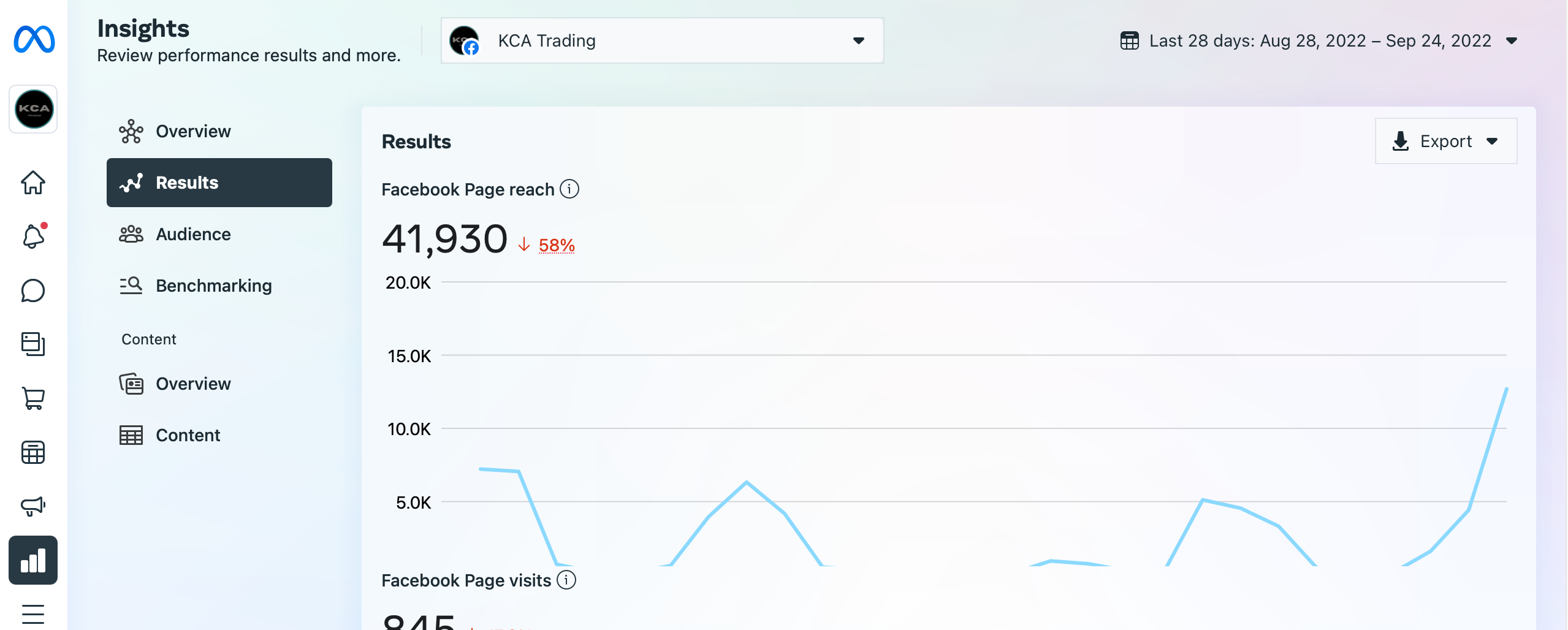Viewport: 1568px width, 630px height.
Task: Open the Last 28 days date range picker
Action: point(1319,40)
